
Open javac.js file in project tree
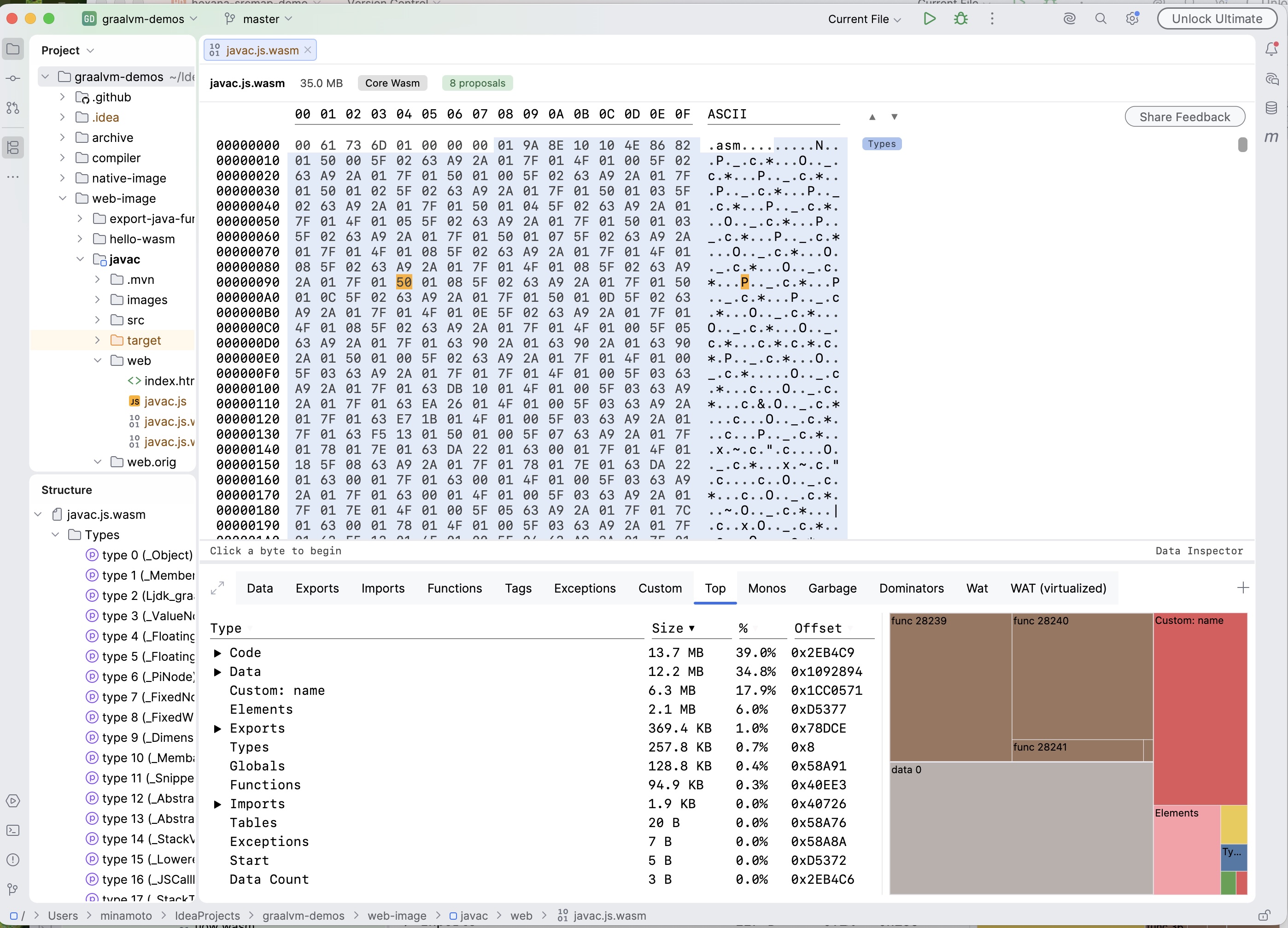tap(165, 401)
